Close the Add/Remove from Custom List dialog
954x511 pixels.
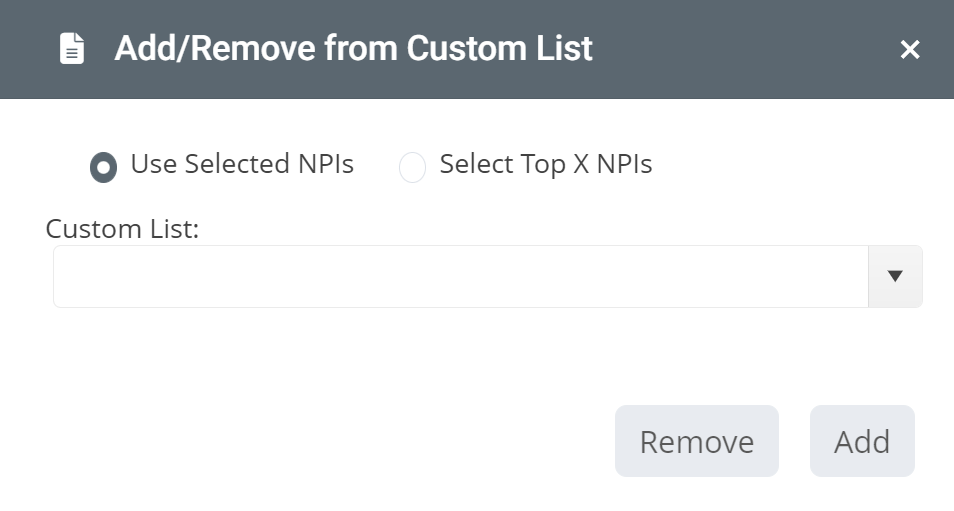click(910, 49)
